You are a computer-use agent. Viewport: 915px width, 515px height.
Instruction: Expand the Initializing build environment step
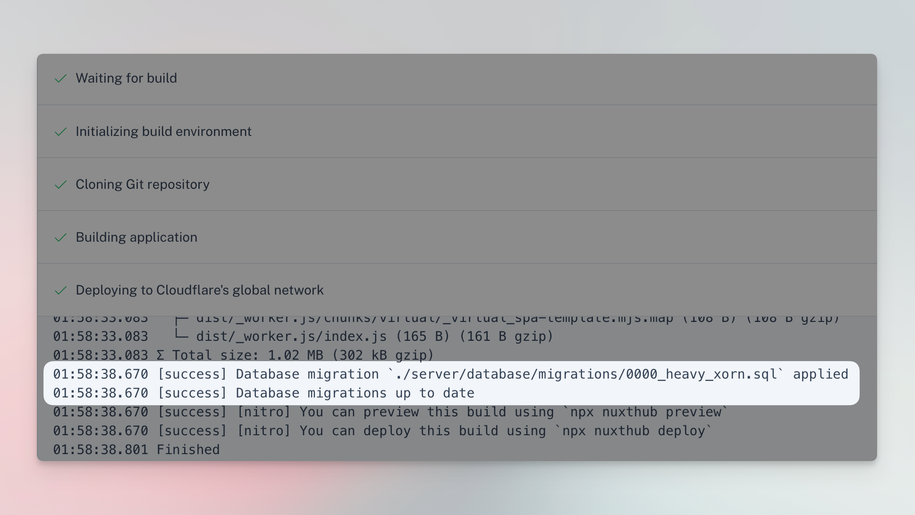click(163, 131)
